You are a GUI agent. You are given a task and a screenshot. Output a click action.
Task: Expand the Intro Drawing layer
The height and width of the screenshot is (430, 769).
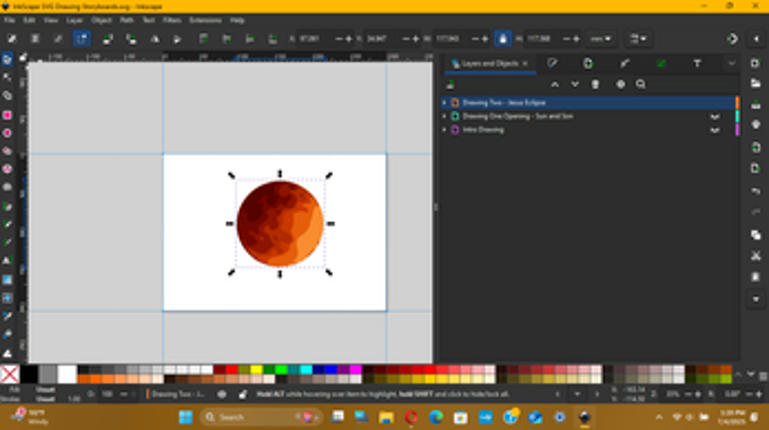pos(444,130)
